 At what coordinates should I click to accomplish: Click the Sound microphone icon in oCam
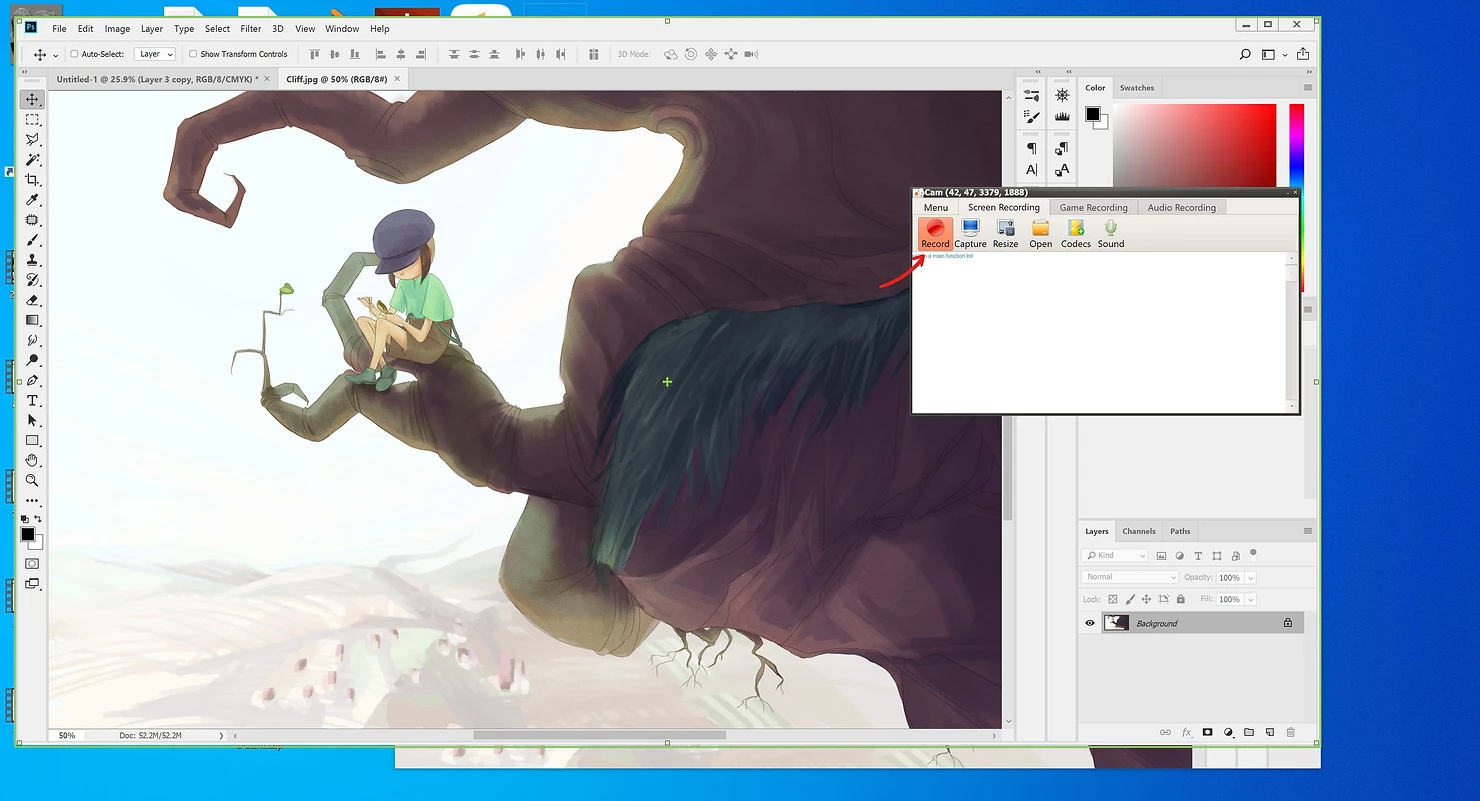(x=1111, y=234)
